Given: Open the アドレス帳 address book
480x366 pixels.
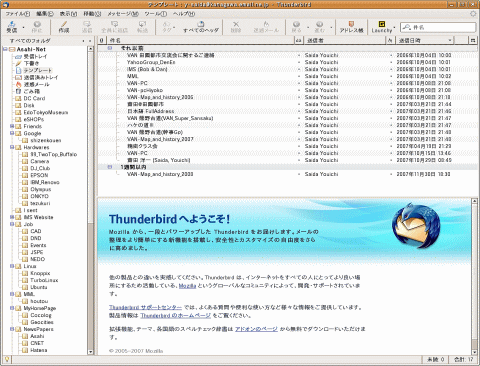Looking at the screenshot, I should 351,27.
